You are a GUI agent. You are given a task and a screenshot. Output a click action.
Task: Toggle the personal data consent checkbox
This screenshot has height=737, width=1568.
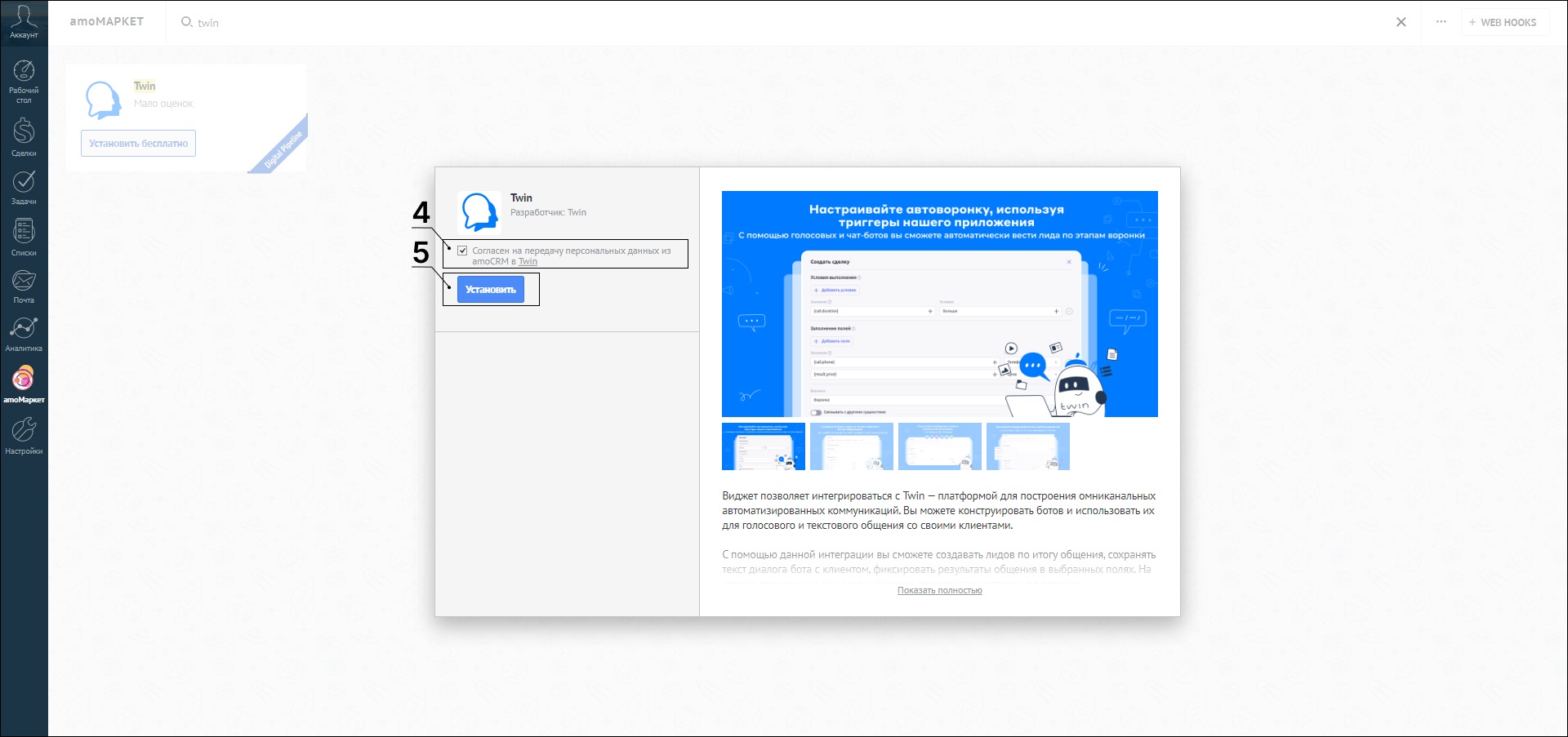(x=463, y=251)
